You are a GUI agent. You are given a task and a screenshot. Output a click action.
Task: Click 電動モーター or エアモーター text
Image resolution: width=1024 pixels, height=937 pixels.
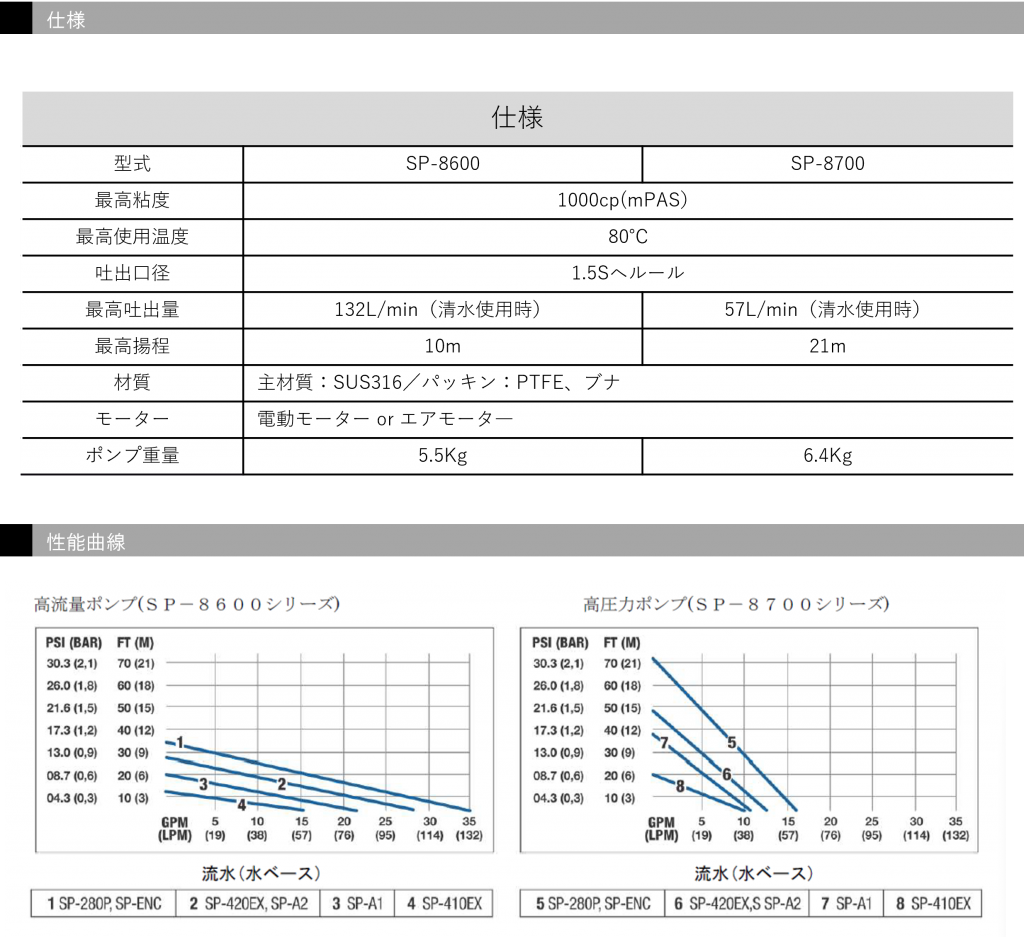click(x=385, y=419)
